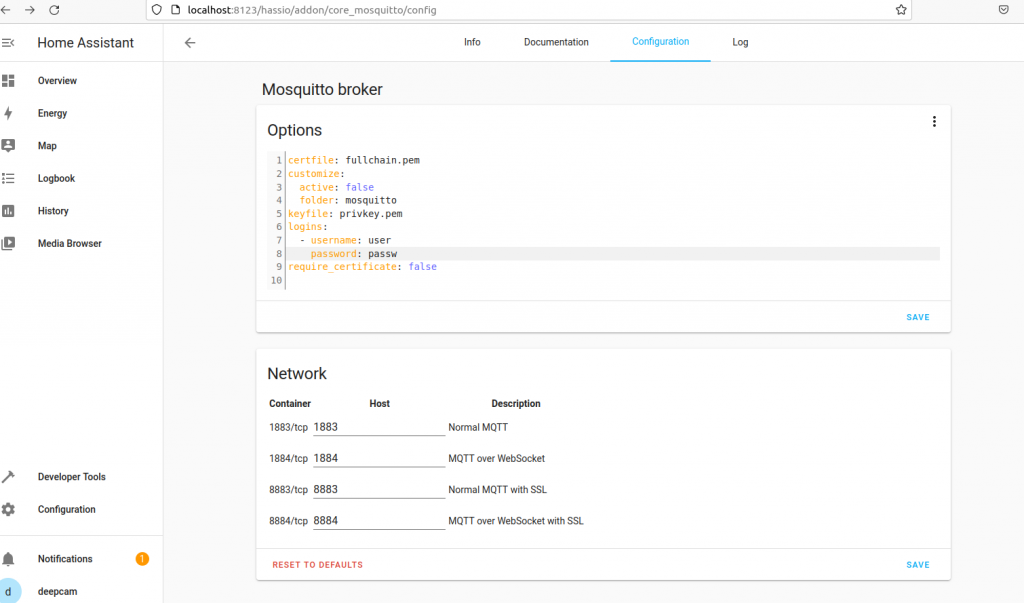Image resolution: width=1024 pixels, height=603 pixels.
Task: Click the 'keyfile: privkey.pem' line
Action: click(x=345, y=214)
